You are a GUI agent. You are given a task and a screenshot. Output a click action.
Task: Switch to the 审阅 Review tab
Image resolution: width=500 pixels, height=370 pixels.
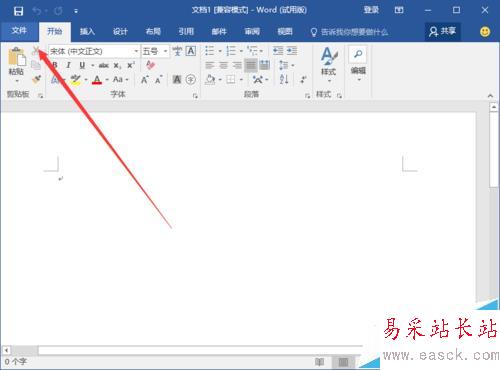tap(252, 32)
